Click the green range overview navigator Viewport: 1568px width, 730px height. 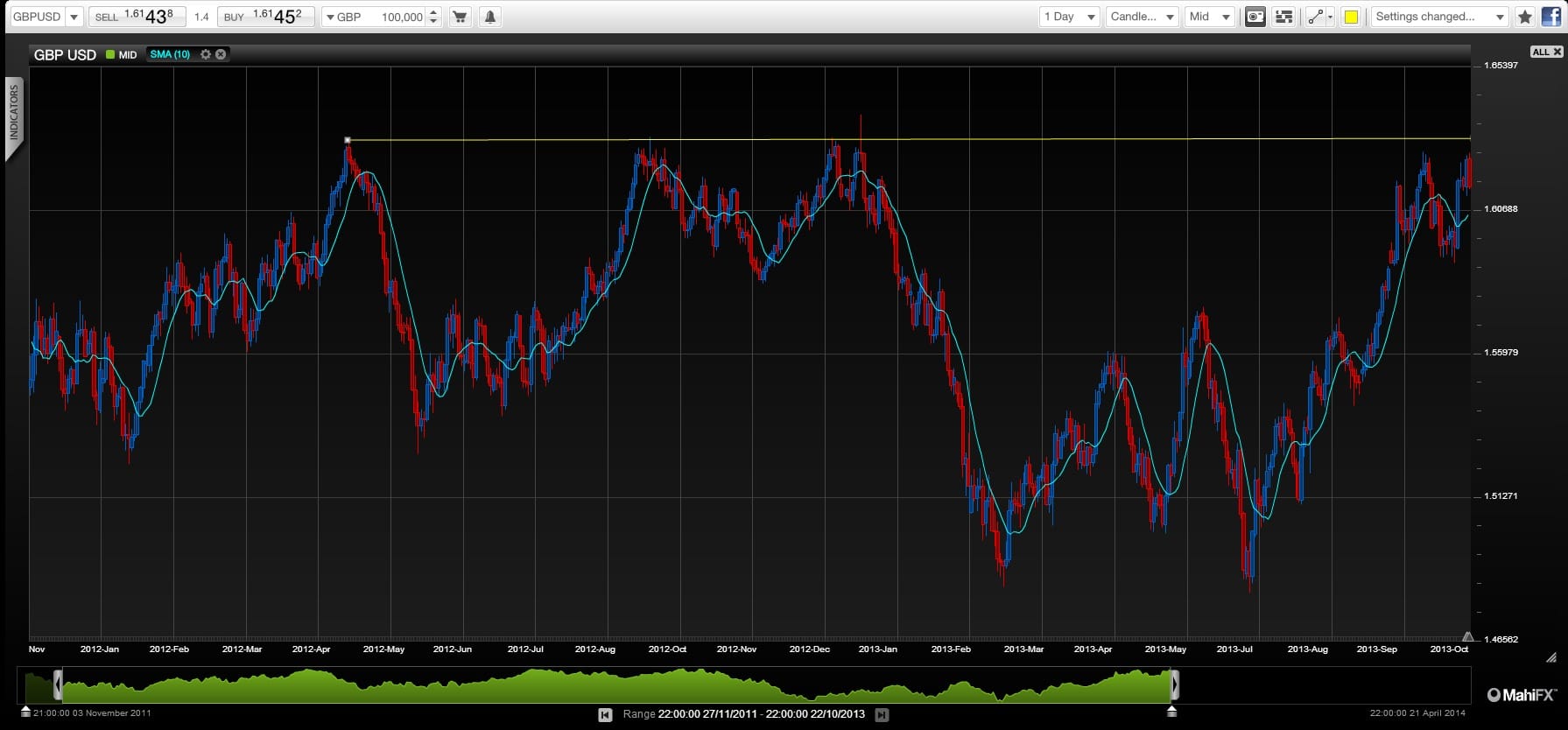(616, 684)
